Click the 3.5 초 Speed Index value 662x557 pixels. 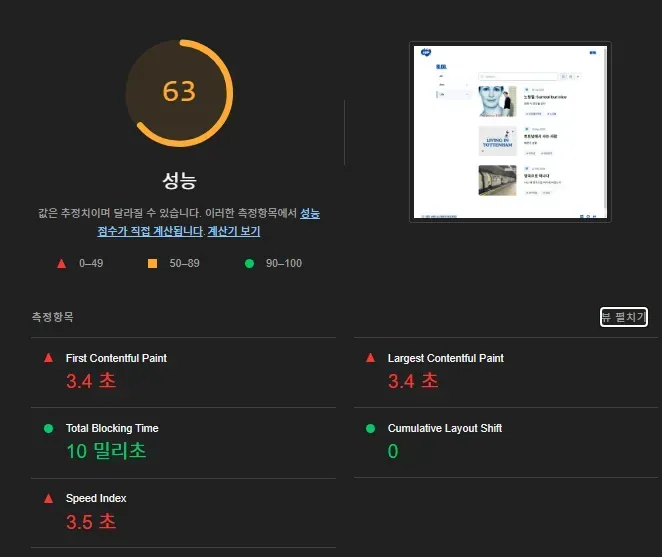(x=91, y=521)
